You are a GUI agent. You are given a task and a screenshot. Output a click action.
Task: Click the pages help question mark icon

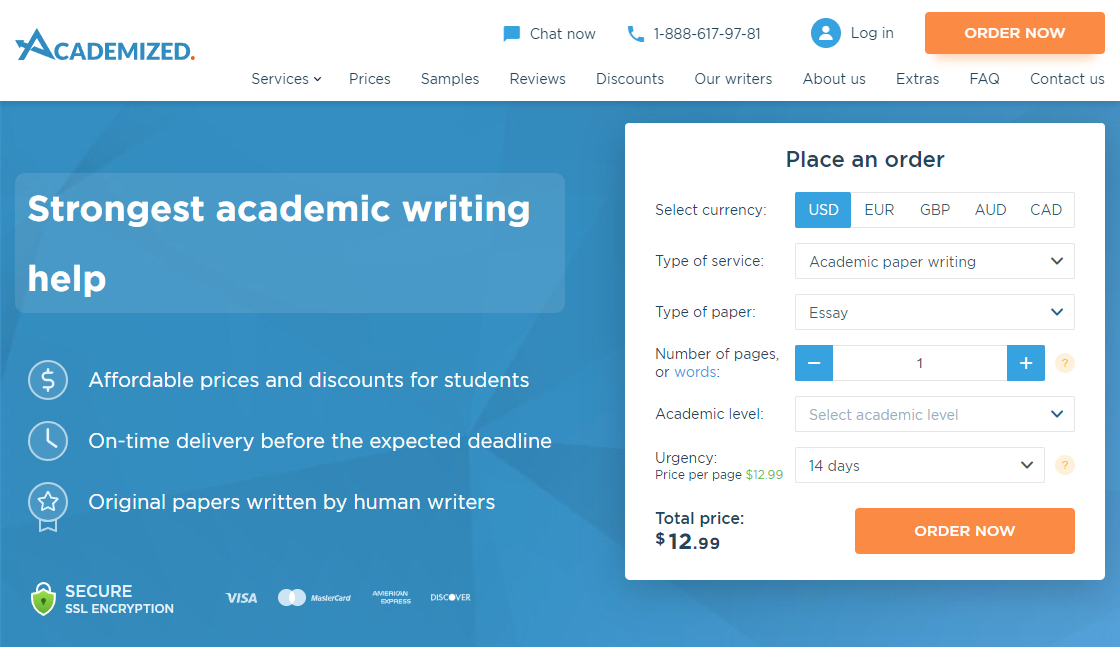pos(1065,363)
